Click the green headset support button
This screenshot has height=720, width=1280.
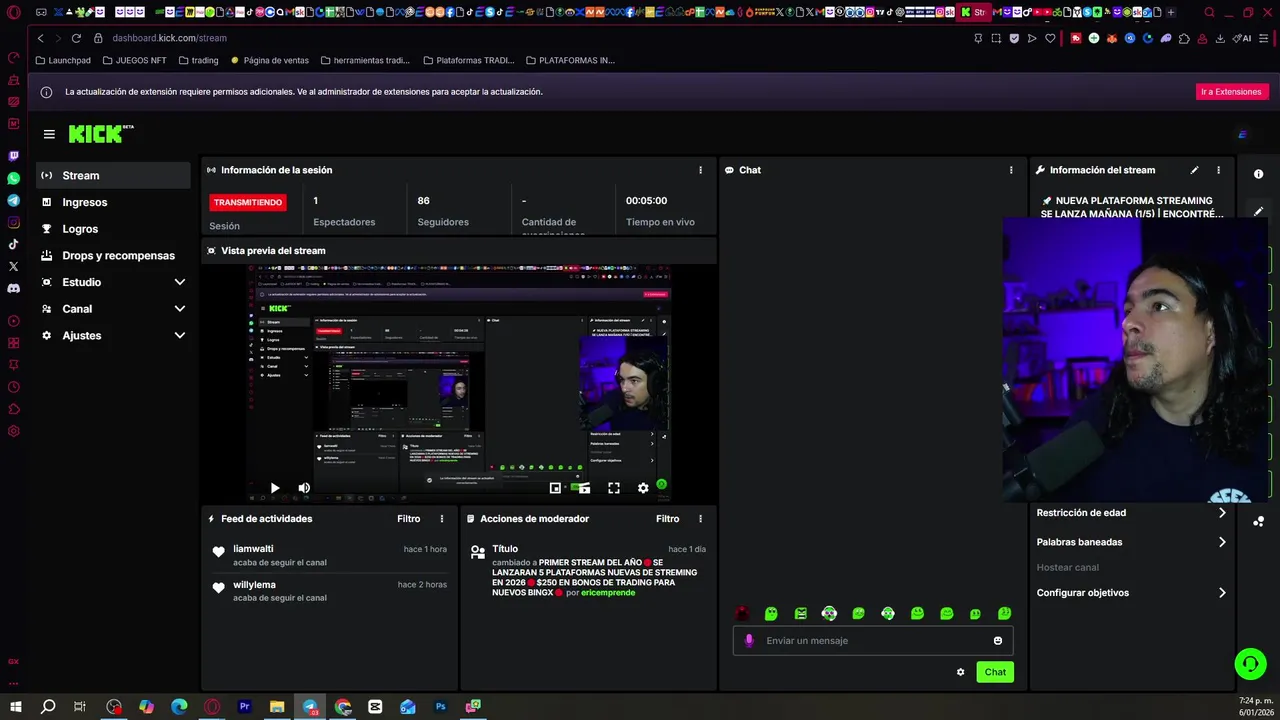point(1250,663)
